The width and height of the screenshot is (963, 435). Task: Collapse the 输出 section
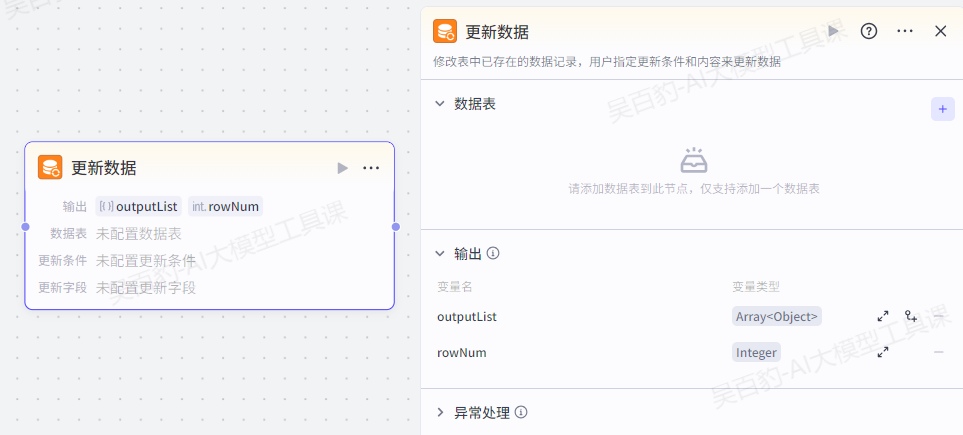(440, 254)
